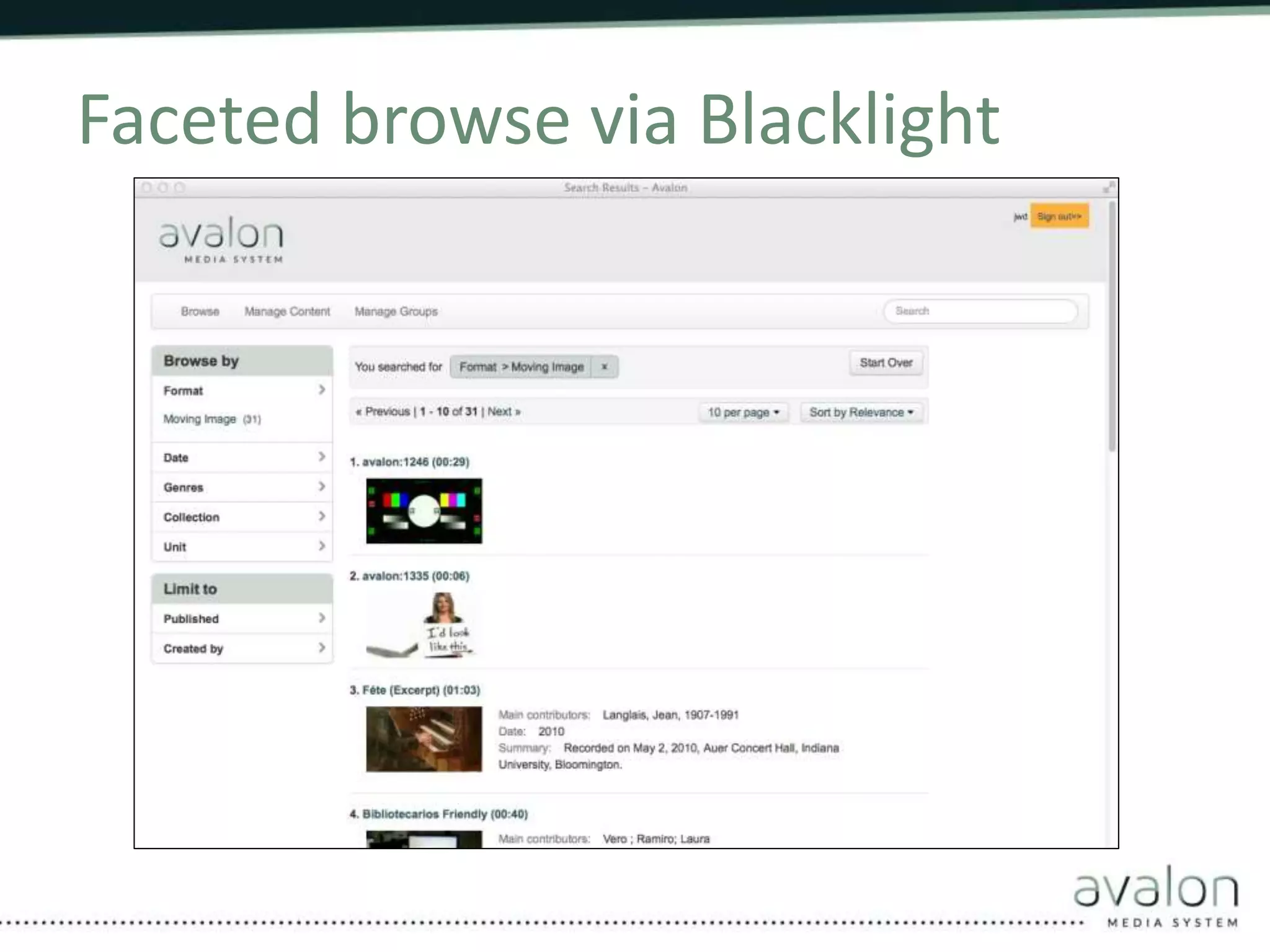1270x952 pixels.
Task: Click the organ keyboard thumbnail
Action: pos(424,739)
